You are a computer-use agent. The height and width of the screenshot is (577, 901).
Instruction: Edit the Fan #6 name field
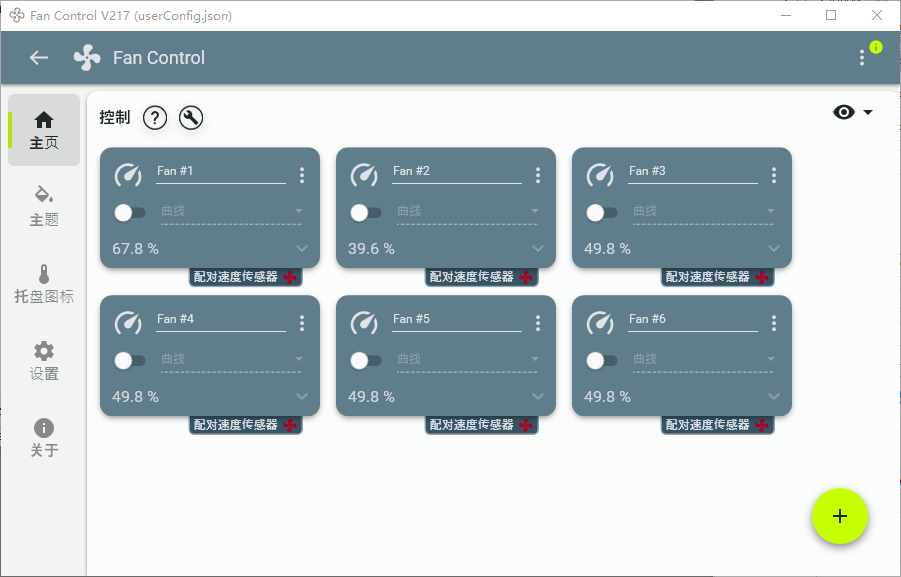(693, 320)
